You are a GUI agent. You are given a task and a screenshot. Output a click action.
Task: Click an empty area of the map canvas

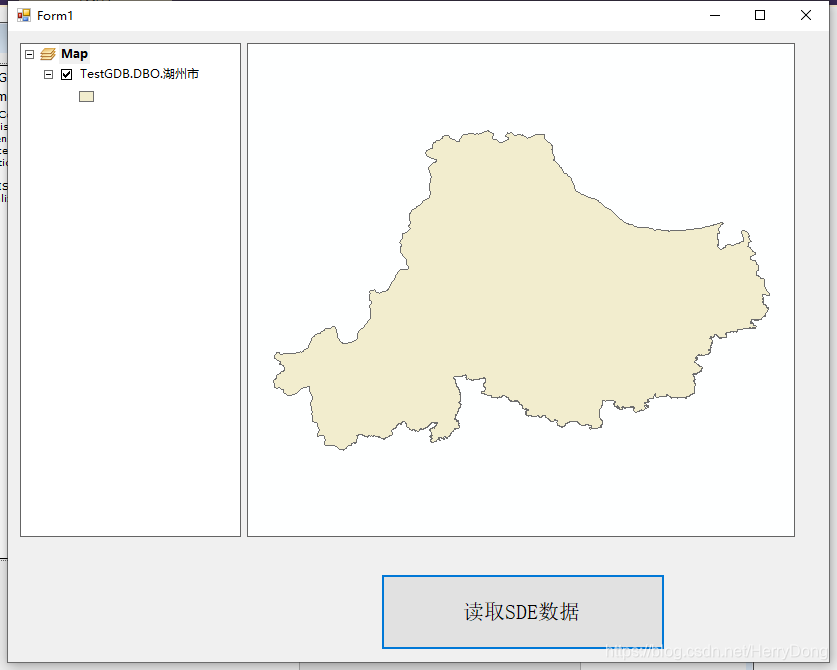point(700,480)
